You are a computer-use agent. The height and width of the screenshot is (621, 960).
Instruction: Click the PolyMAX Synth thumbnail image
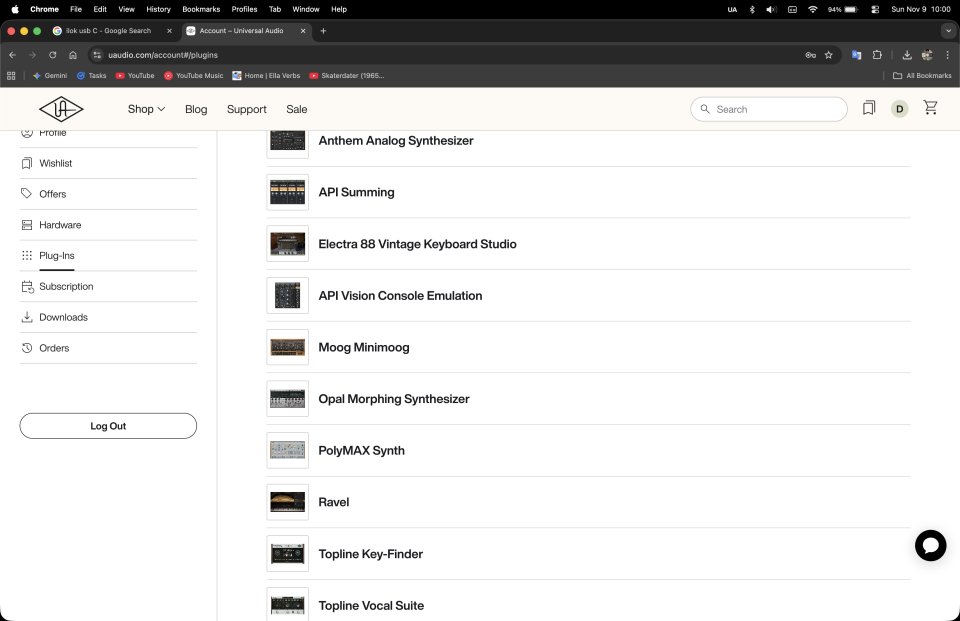(x=287, y=450)
